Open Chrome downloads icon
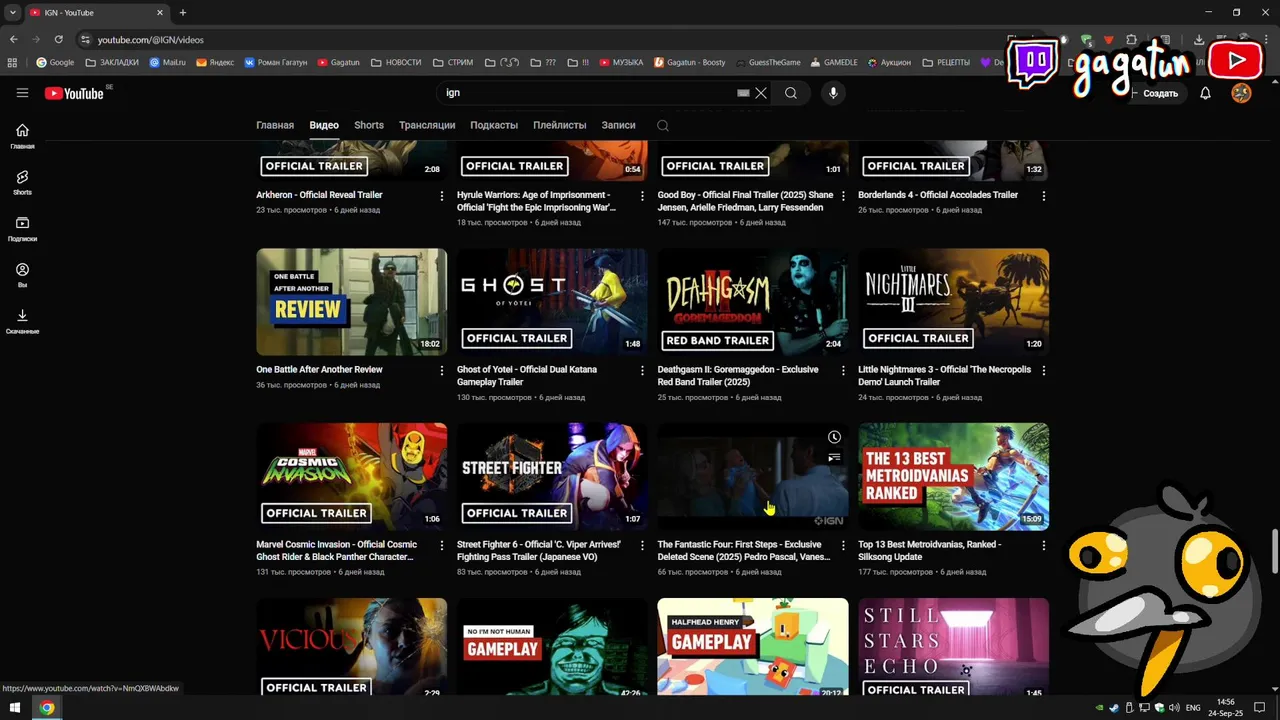This screenshot has height=720, width=1280. pyautogui.click(x=1199, y=39)
